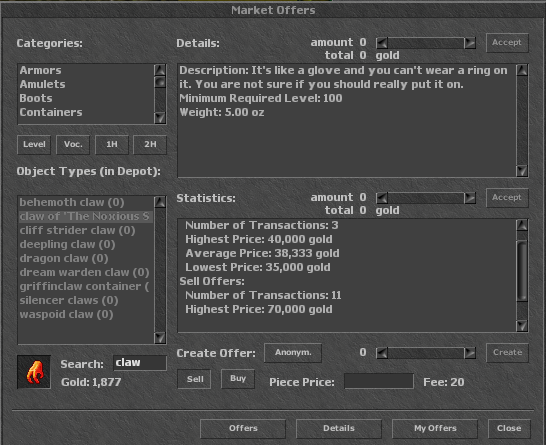The width and height of the screenshot is (546, 445).
Task: Click the Categories list up arrow
Action: click(x=160, y=70)
